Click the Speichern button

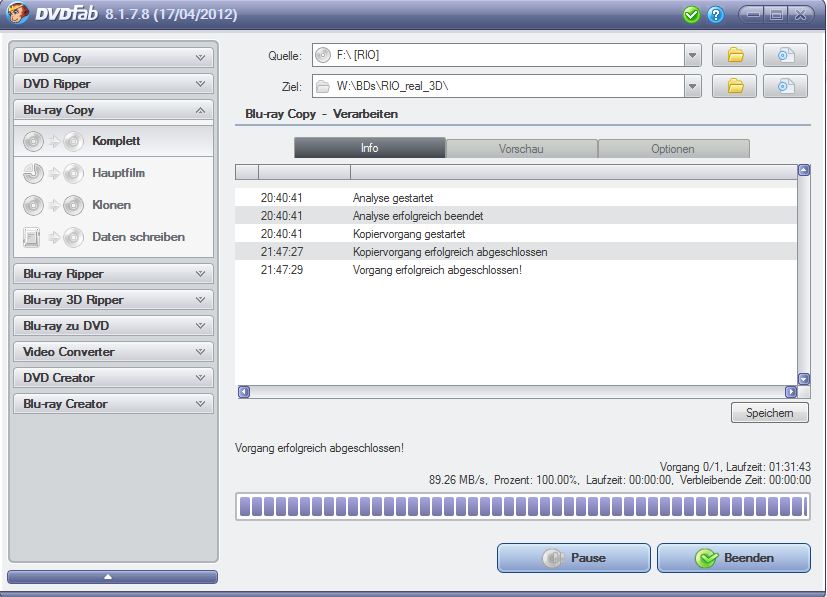point(770,413)
